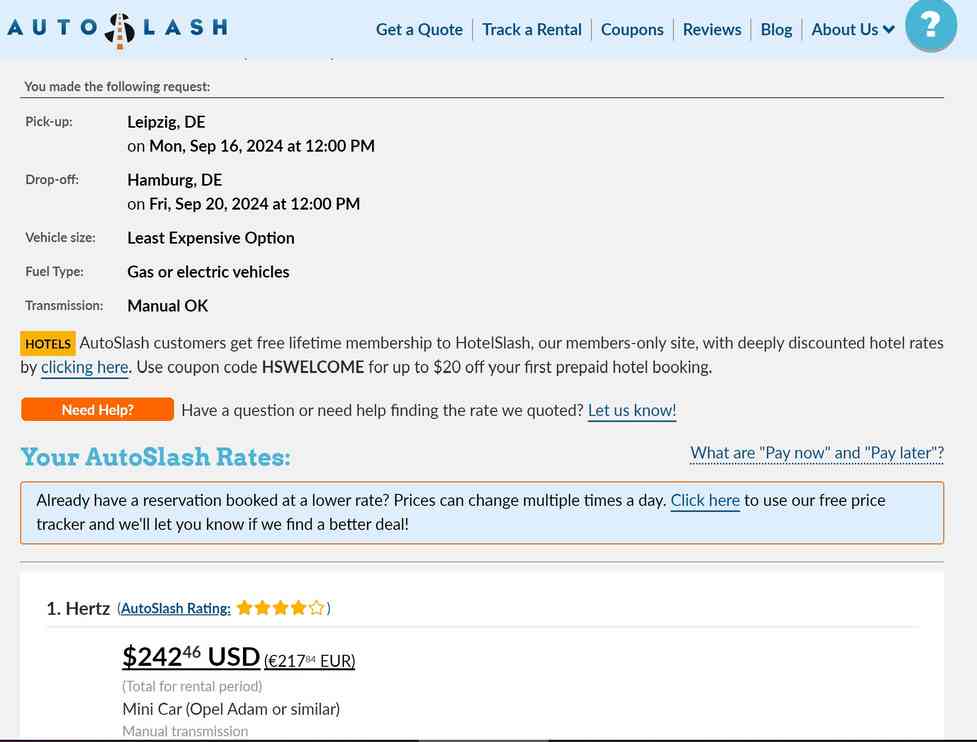
Task: Click the 'Gas or electric vehicles' fuel type value
Action: pyautogui.click(x=208, y=272)
